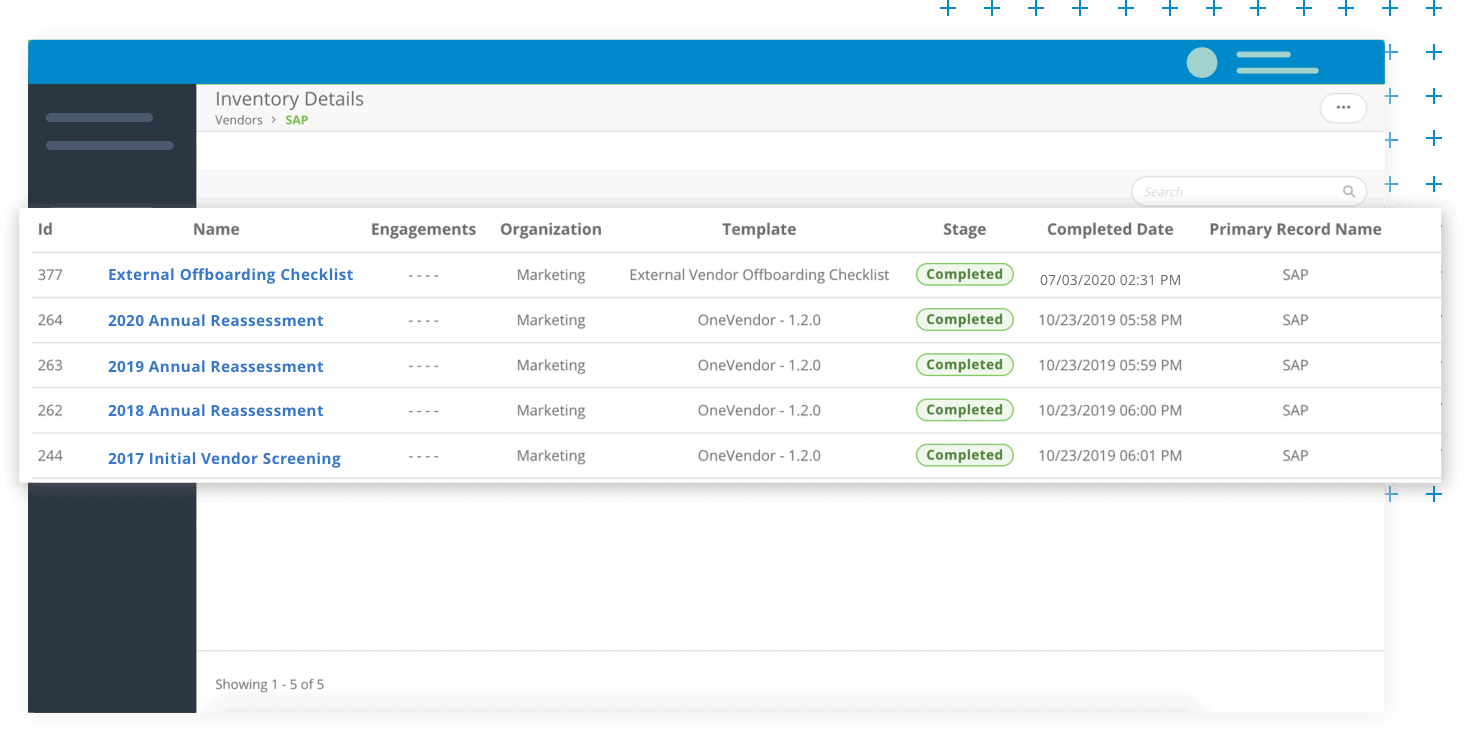Sort by the Template column header

759,229
